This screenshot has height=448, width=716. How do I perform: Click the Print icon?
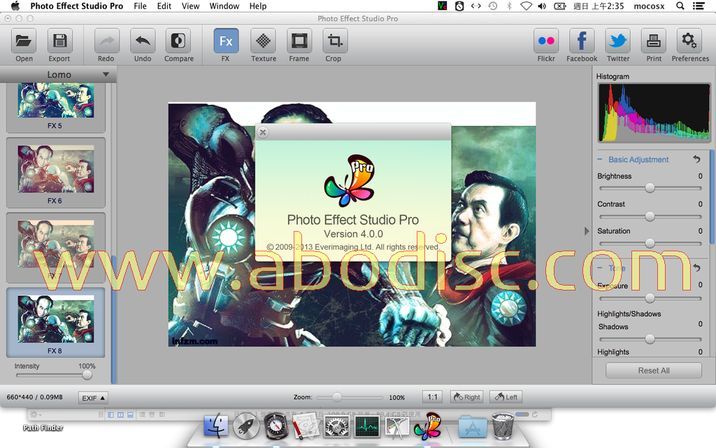click(653, 42)
